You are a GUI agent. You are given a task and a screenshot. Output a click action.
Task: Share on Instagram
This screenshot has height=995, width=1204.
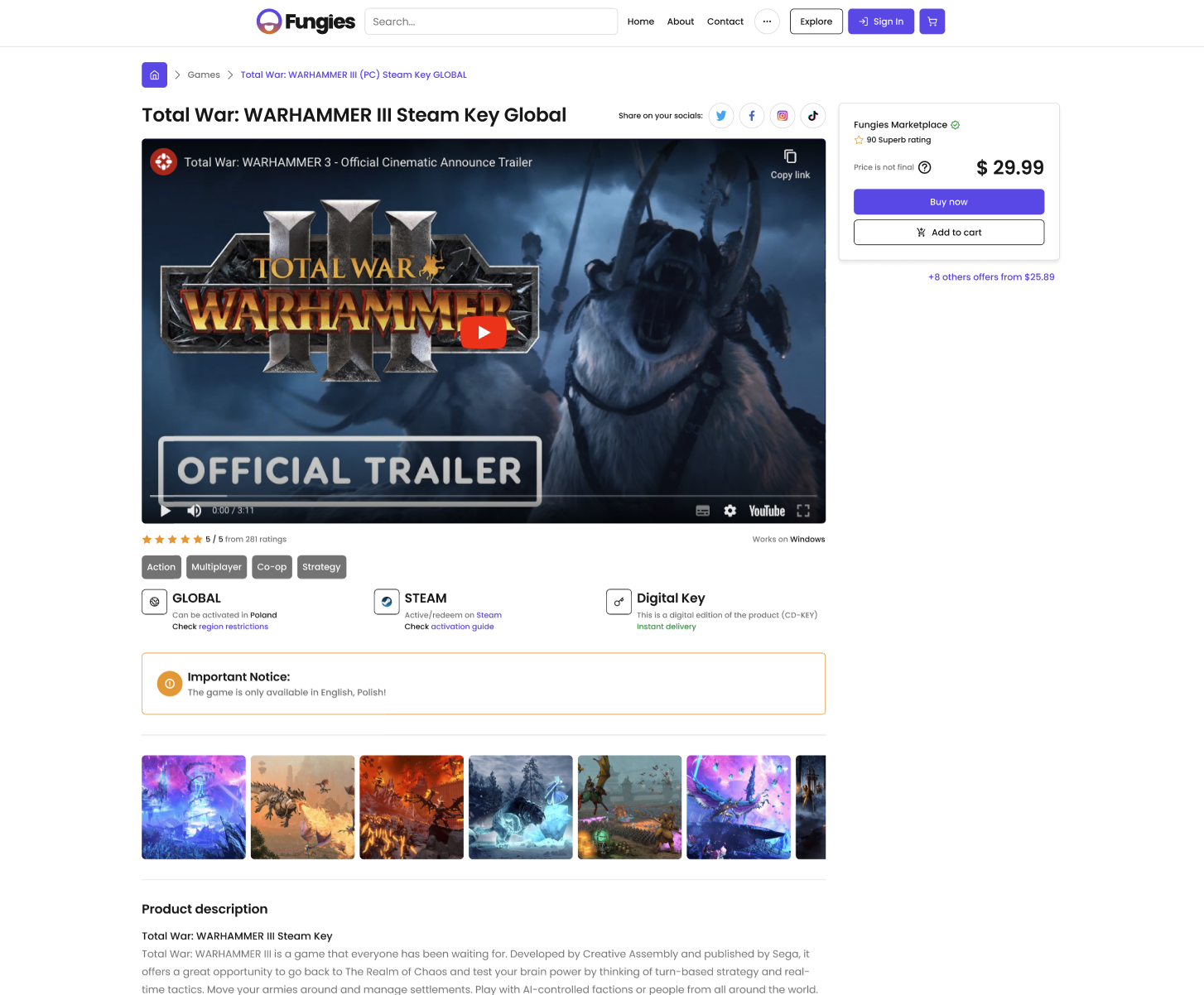point(783,116)
